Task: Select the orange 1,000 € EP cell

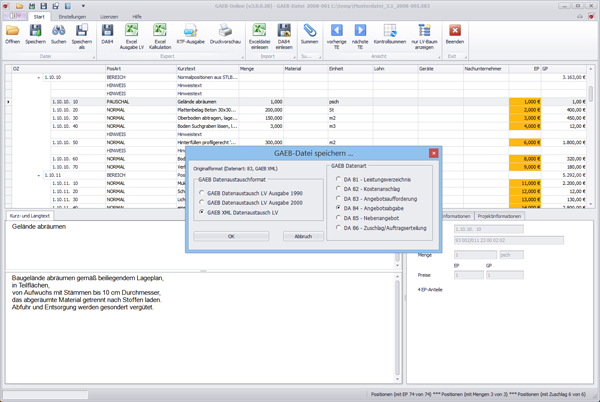Action: point(525,102)
